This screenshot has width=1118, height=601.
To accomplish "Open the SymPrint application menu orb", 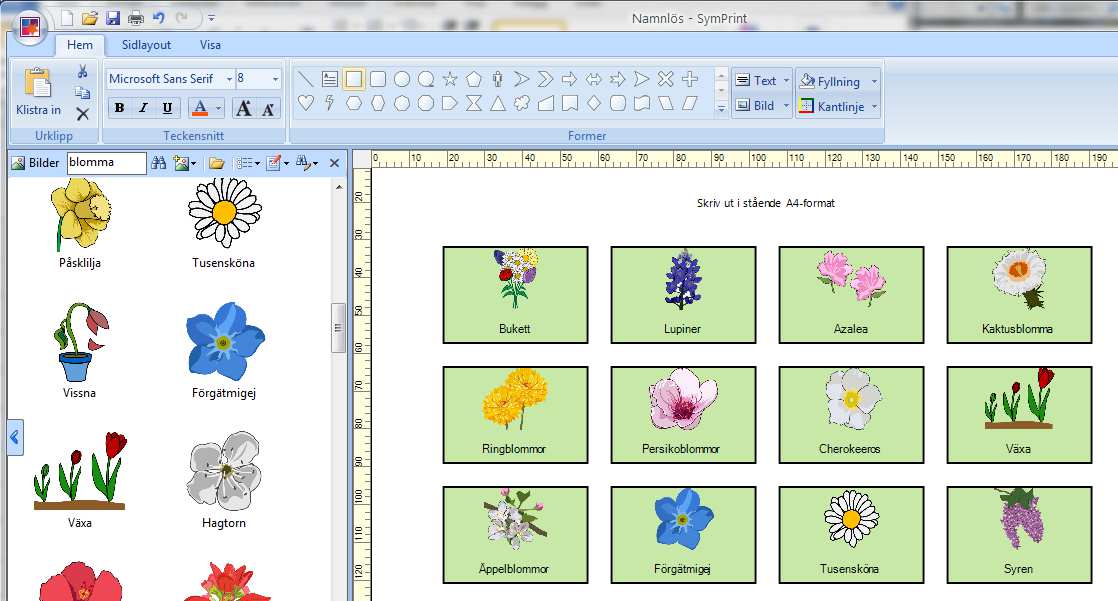I will (x=29, y=28).
